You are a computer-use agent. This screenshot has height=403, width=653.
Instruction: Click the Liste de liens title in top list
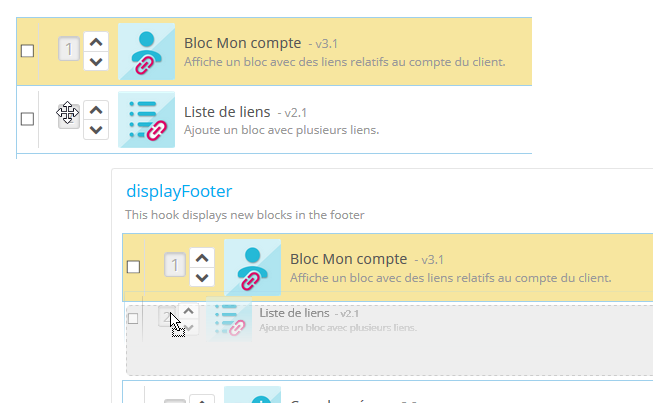point(227,112)
